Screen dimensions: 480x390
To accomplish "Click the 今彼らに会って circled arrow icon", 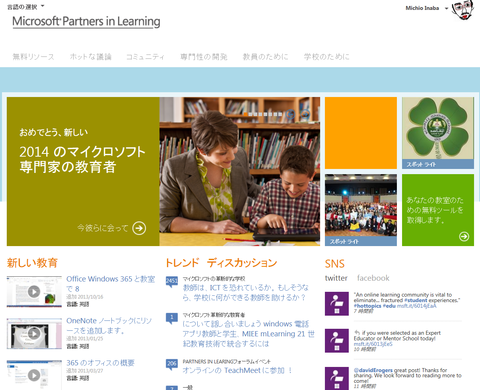I will (x=139, y=228).
